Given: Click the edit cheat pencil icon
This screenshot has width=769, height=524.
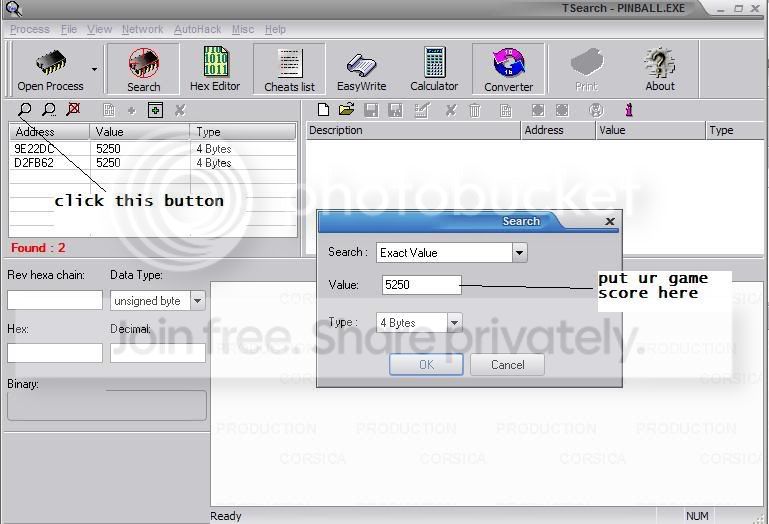Looking at the screenshot, I should pos(422,109).
